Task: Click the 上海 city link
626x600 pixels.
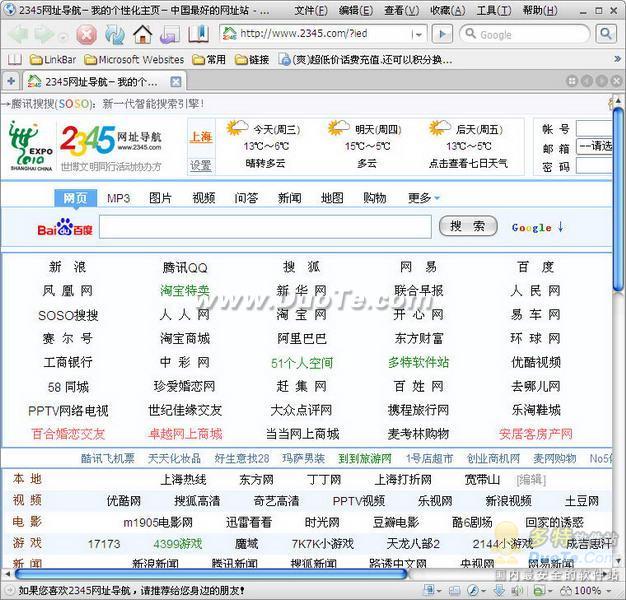Action: pos(201,137)
